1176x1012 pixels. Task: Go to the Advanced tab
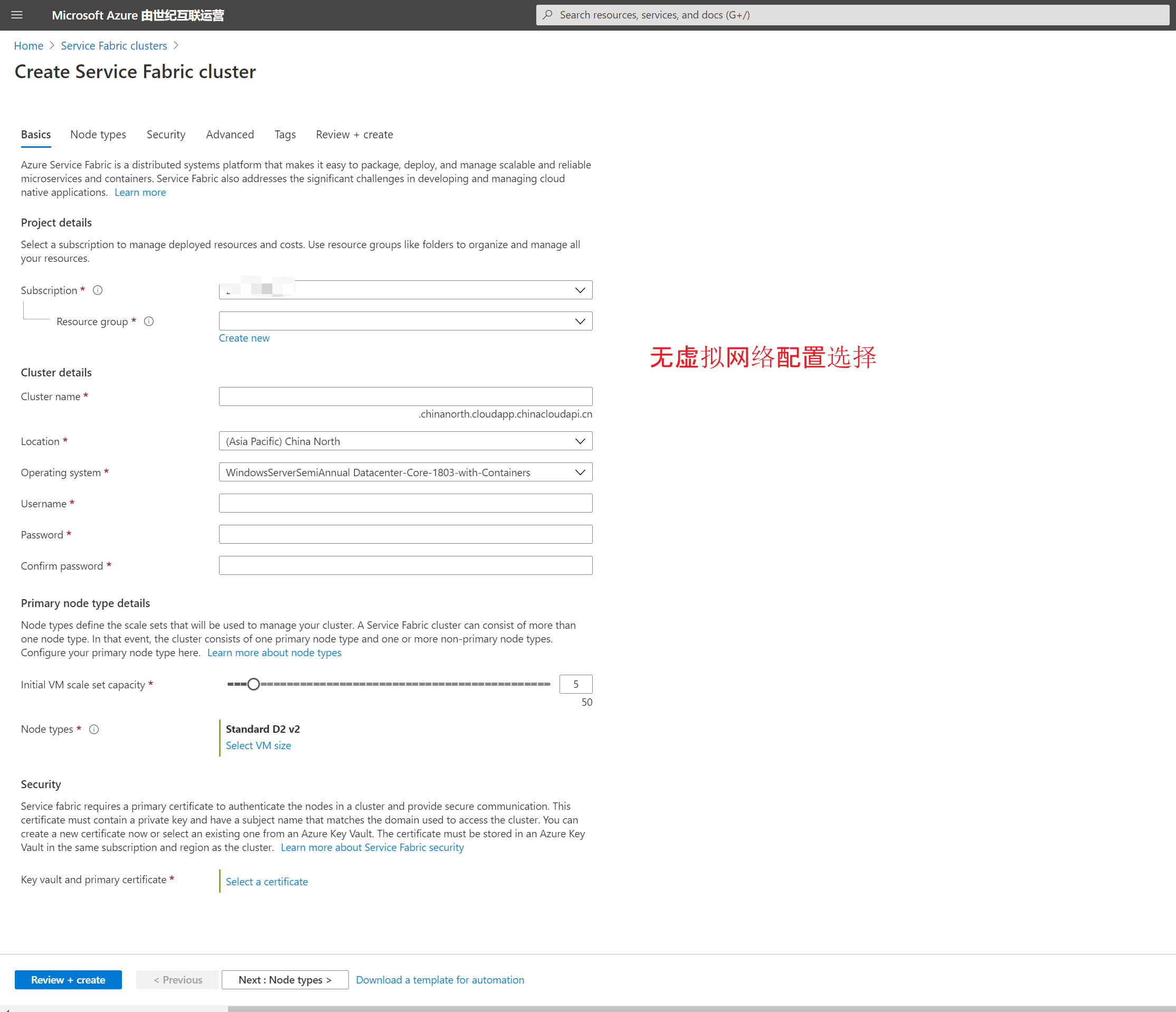pos(230,135)
